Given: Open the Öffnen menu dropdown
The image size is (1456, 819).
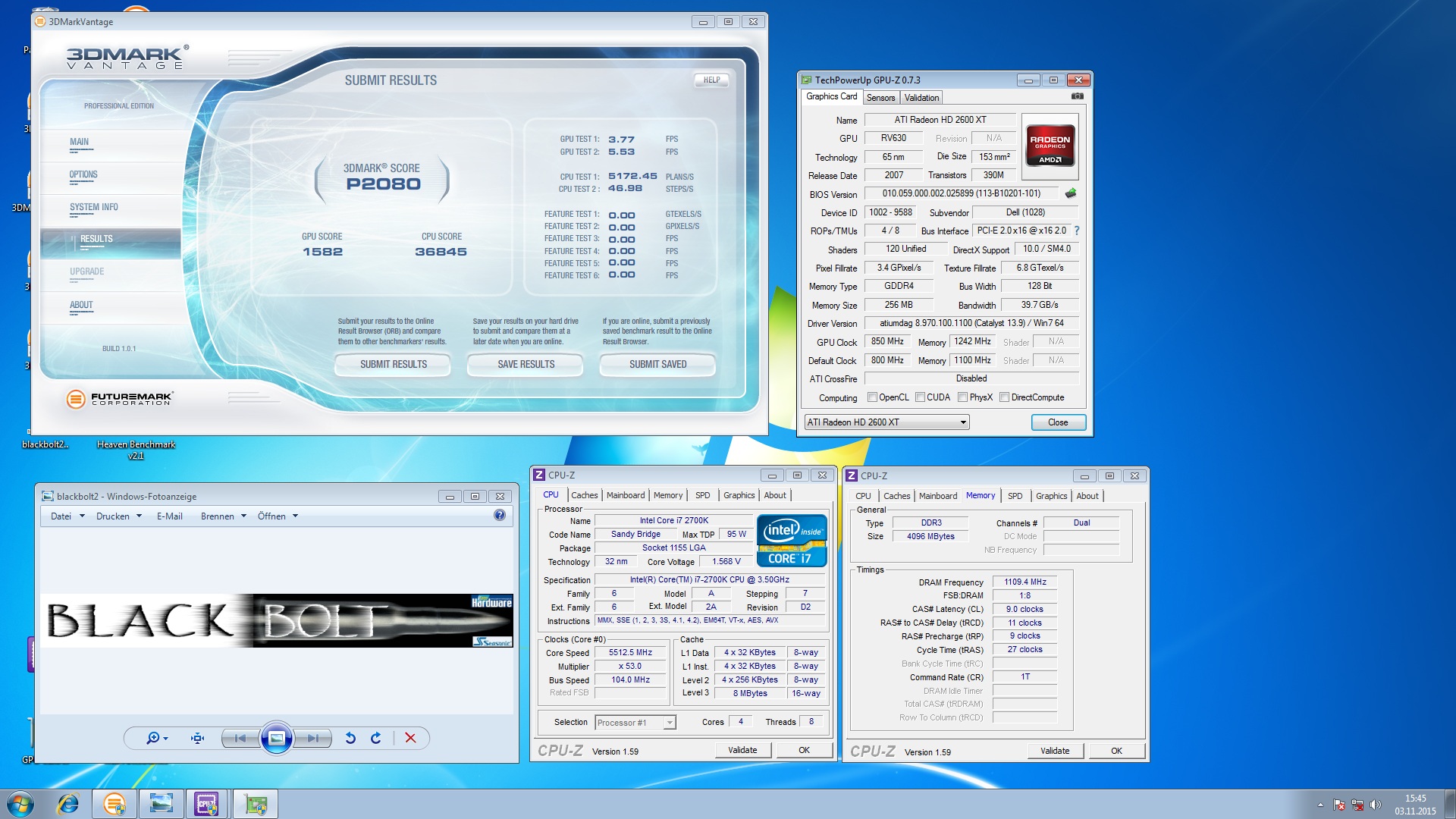Looking at the screenshot, I should 278,516.
